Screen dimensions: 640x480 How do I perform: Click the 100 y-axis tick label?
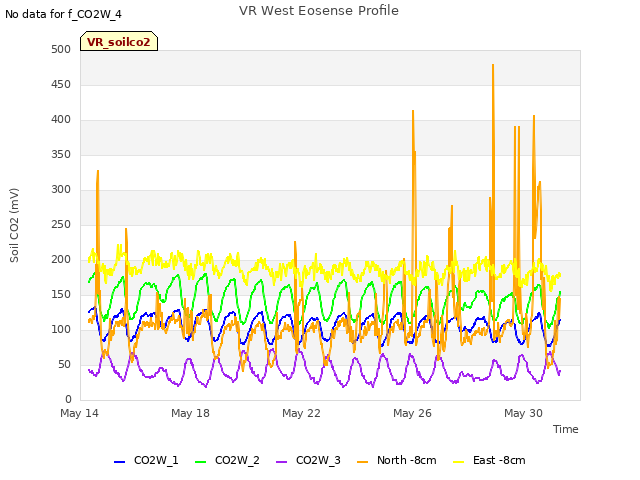pos(61,329)
